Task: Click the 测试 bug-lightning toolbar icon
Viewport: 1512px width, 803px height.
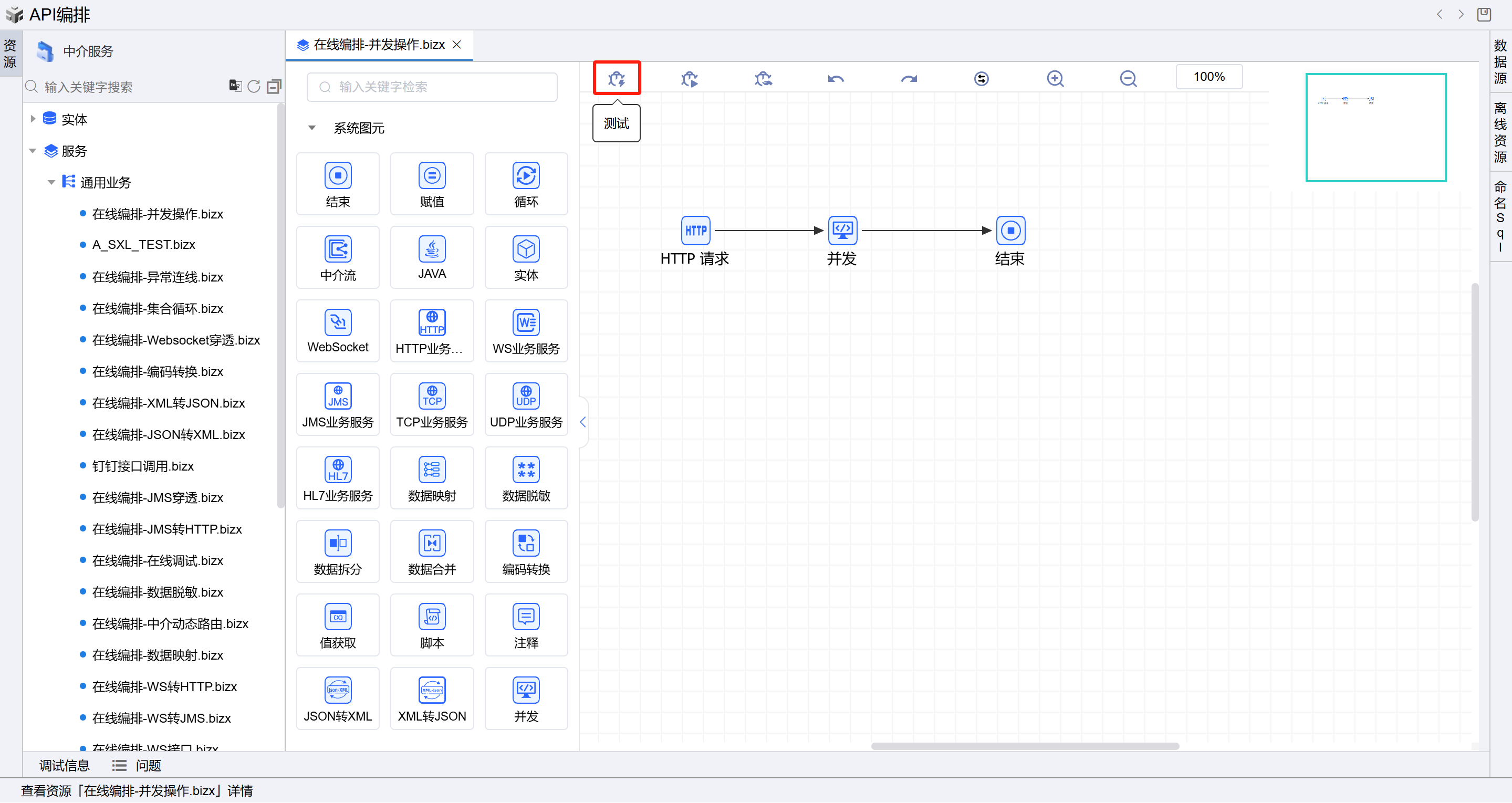Action: coord(617,78)
